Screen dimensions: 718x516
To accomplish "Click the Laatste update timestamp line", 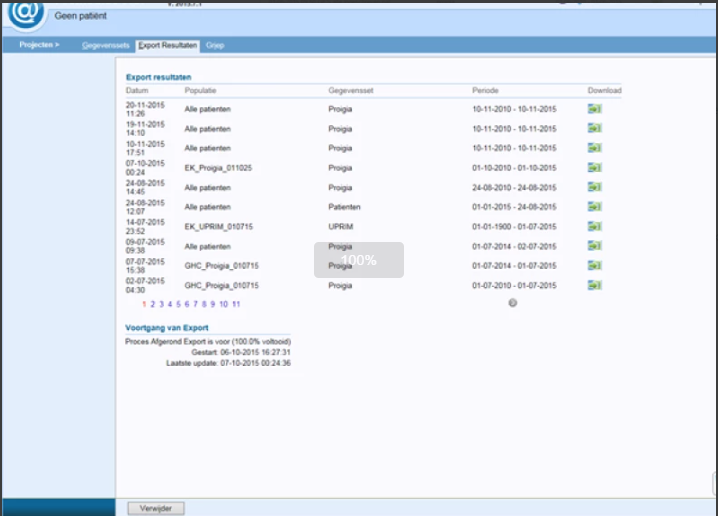I will point(228,363).
